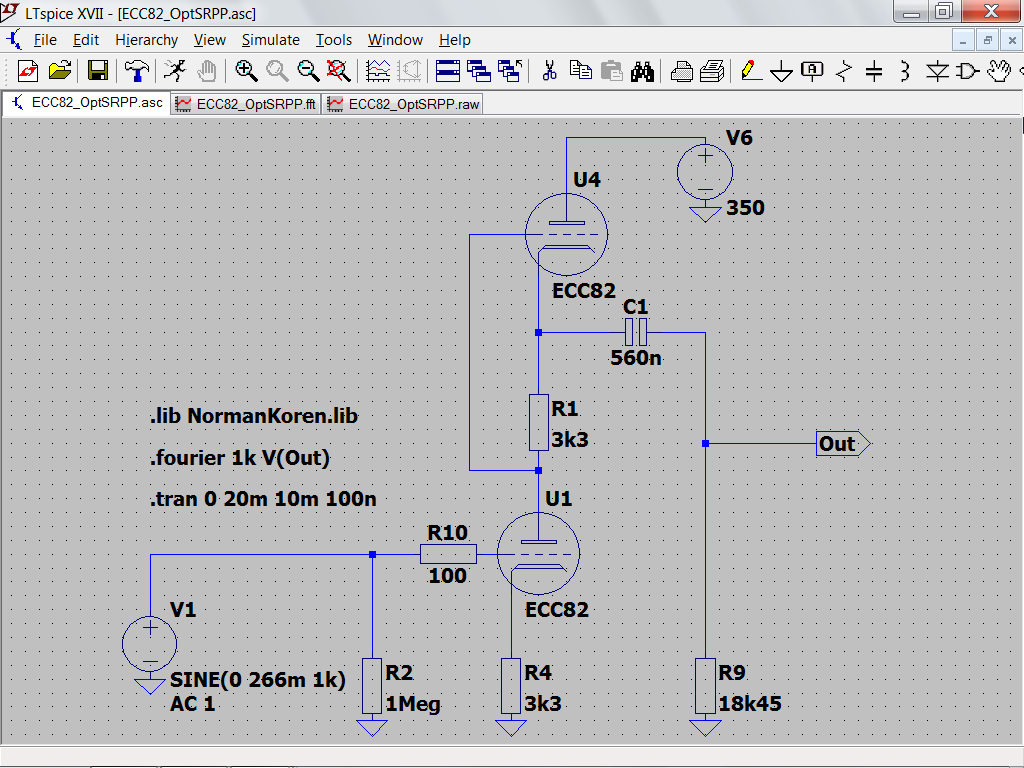The height and width of the screenshot is (768, 1024).
Task: Click the Close all windows icon
Action: click(510, 71)
